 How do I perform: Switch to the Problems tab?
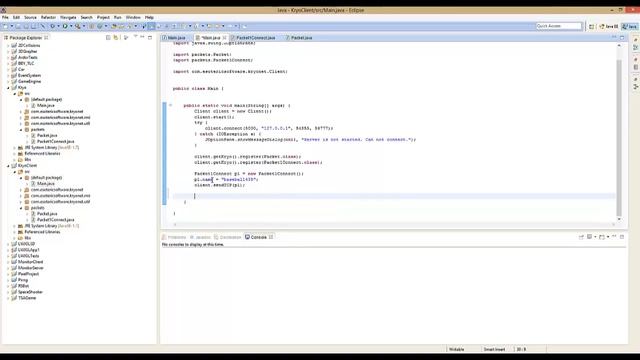pyautogui.click(x=174, y=237)
